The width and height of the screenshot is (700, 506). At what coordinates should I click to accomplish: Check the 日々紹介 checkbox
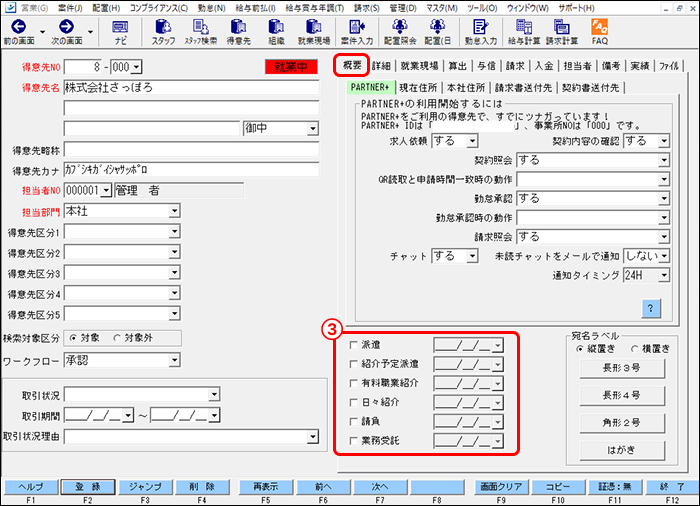[354, 402]
